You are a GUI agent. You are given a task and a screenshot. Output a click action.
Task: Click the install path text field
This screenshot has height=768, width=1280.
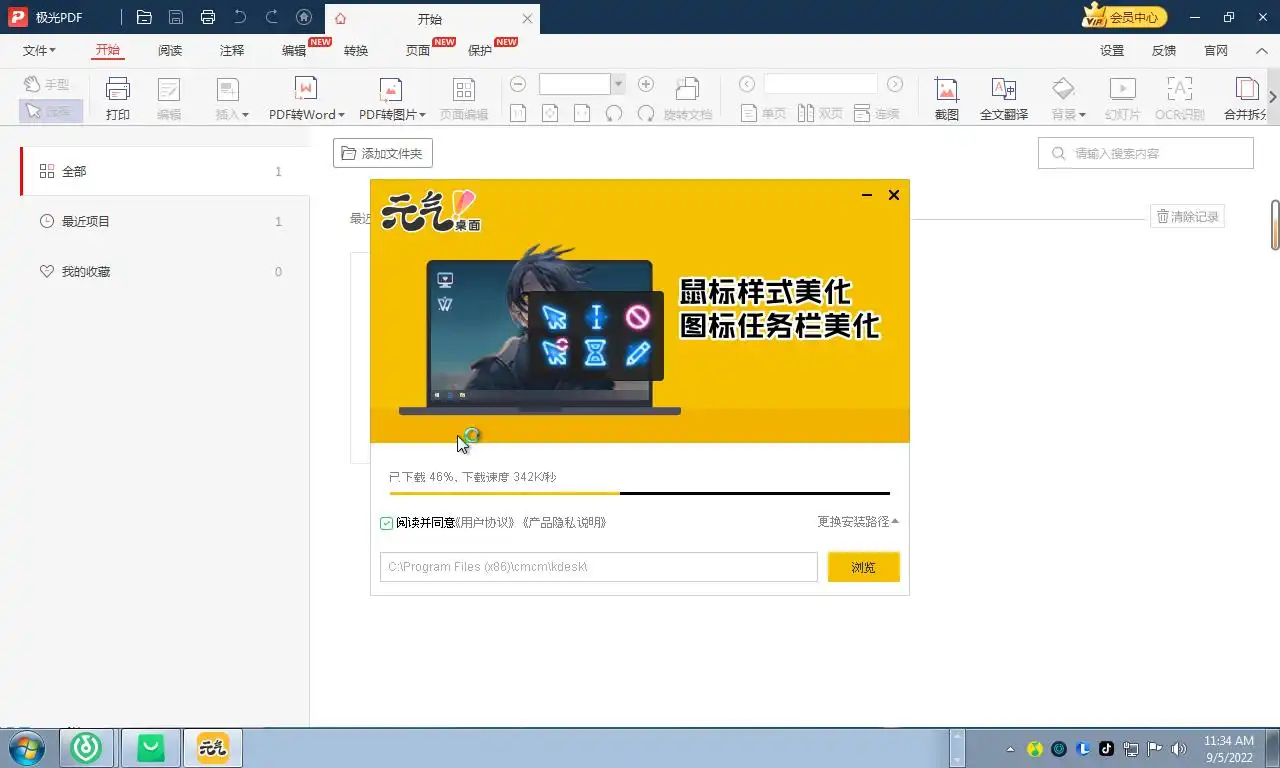pos(599,567)
